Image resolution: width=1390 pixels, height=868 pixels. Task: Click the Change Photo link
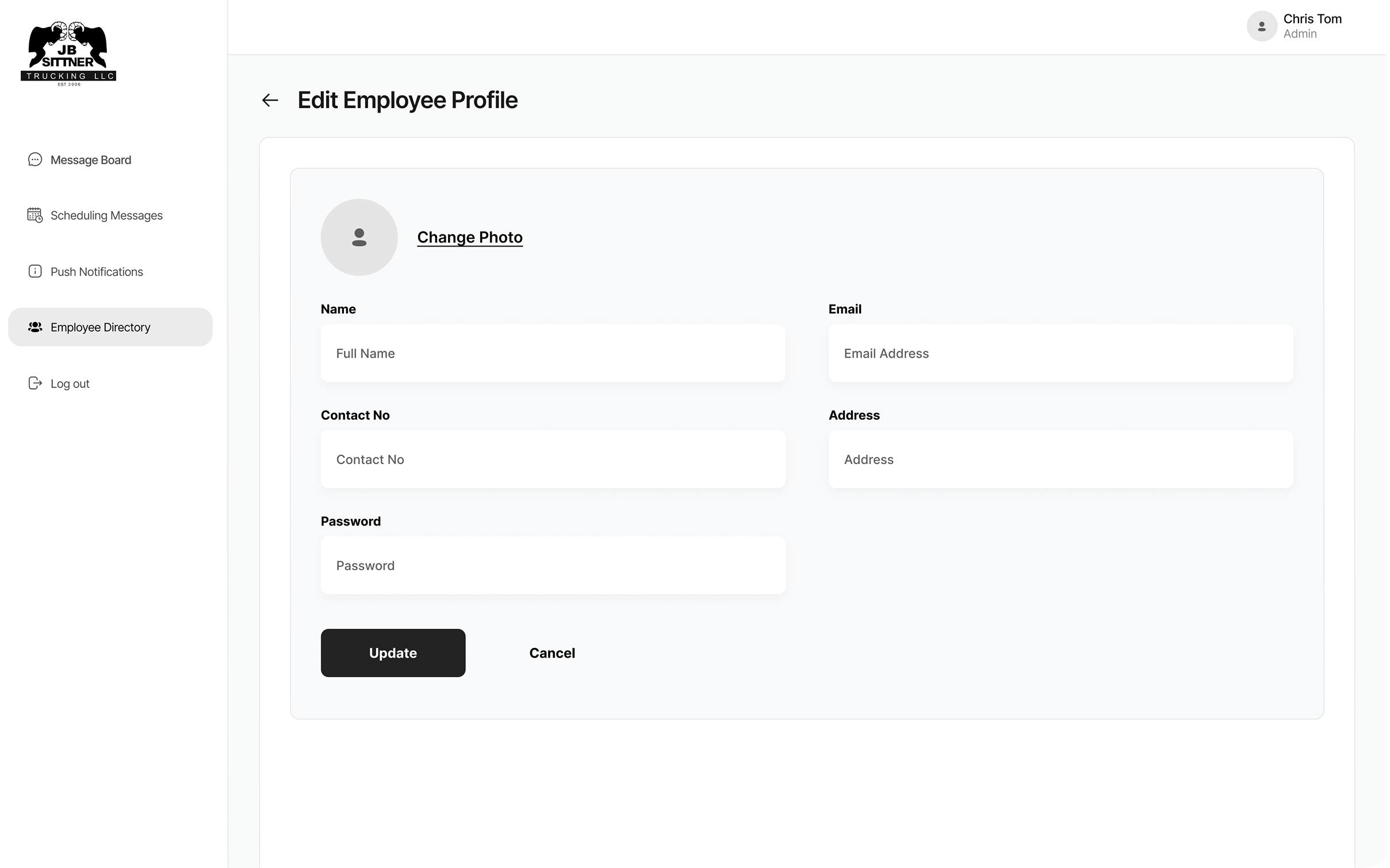(470, 237)
